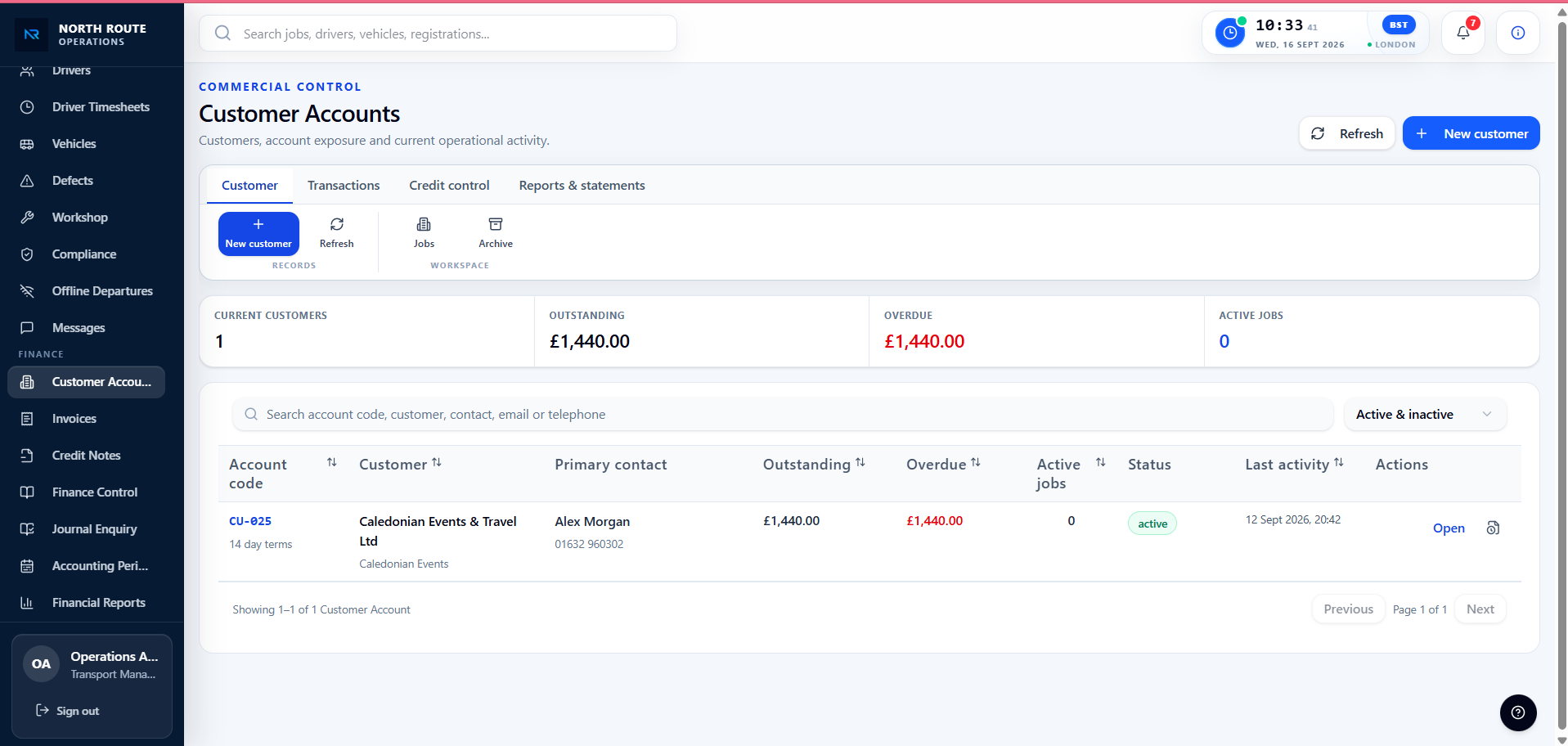The image size is (1568, 746).
Task: Open Invoices in sidebar
Action: coord(87,419)
